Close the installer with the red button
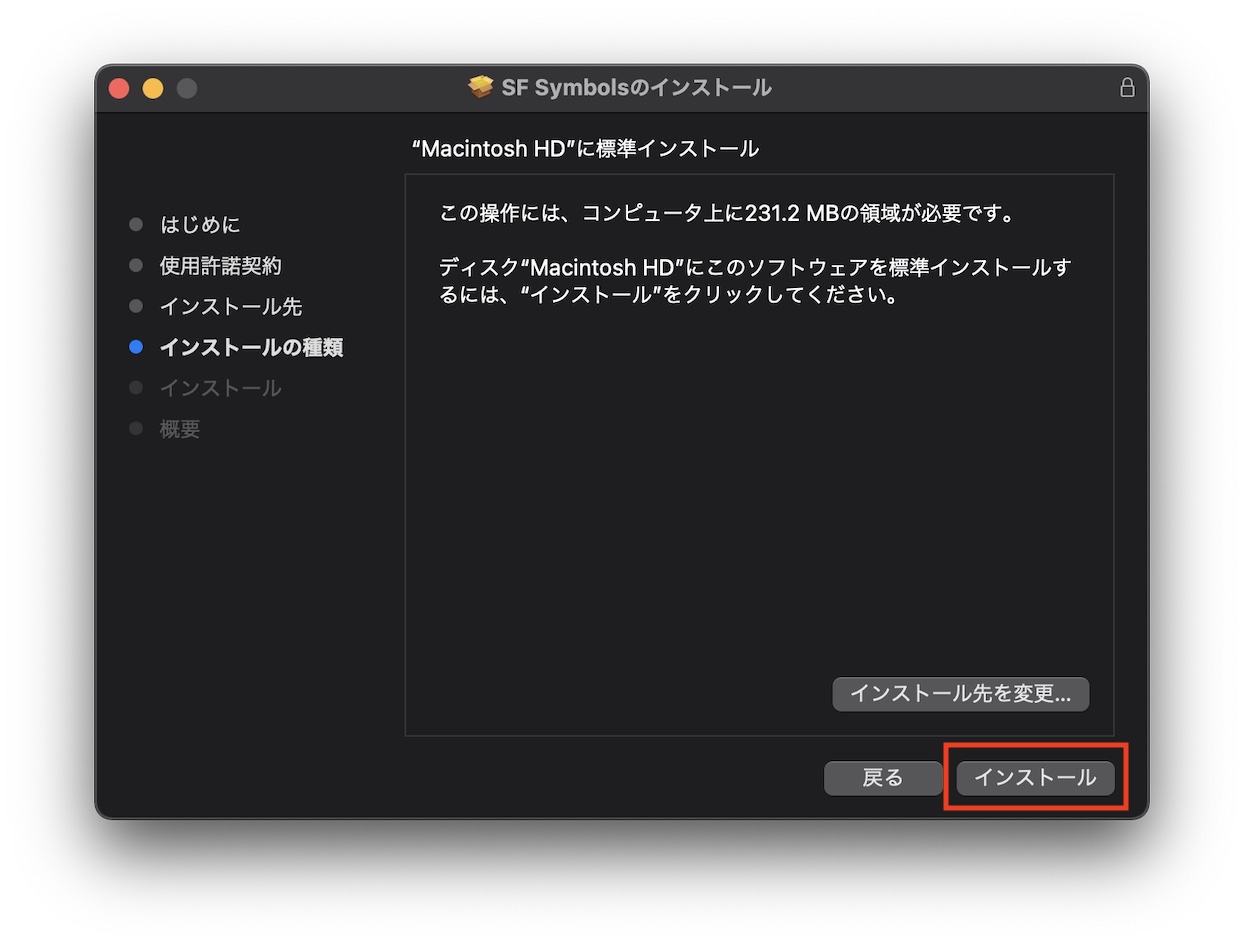This screenshot has width=1244, height=945. point(119,88)
